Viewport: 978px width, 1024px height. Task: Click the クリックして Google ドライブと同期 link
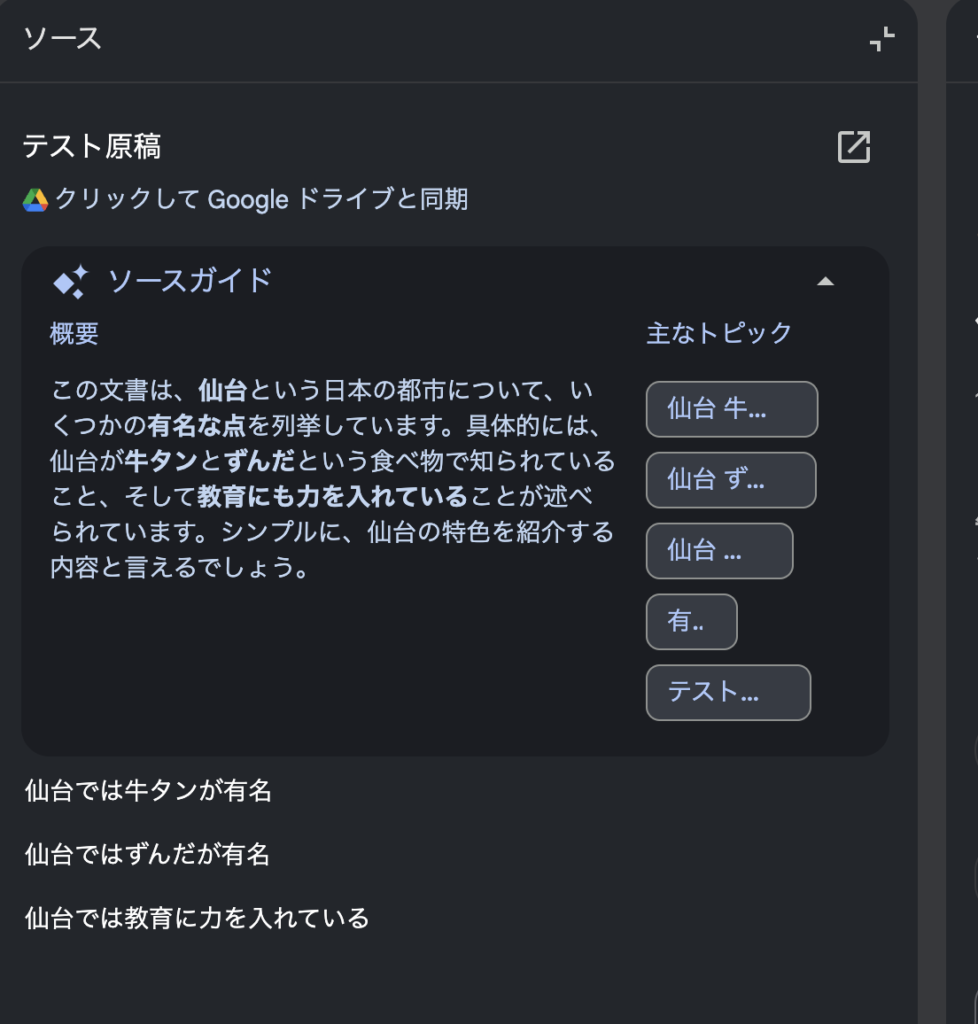click(261, 199)
